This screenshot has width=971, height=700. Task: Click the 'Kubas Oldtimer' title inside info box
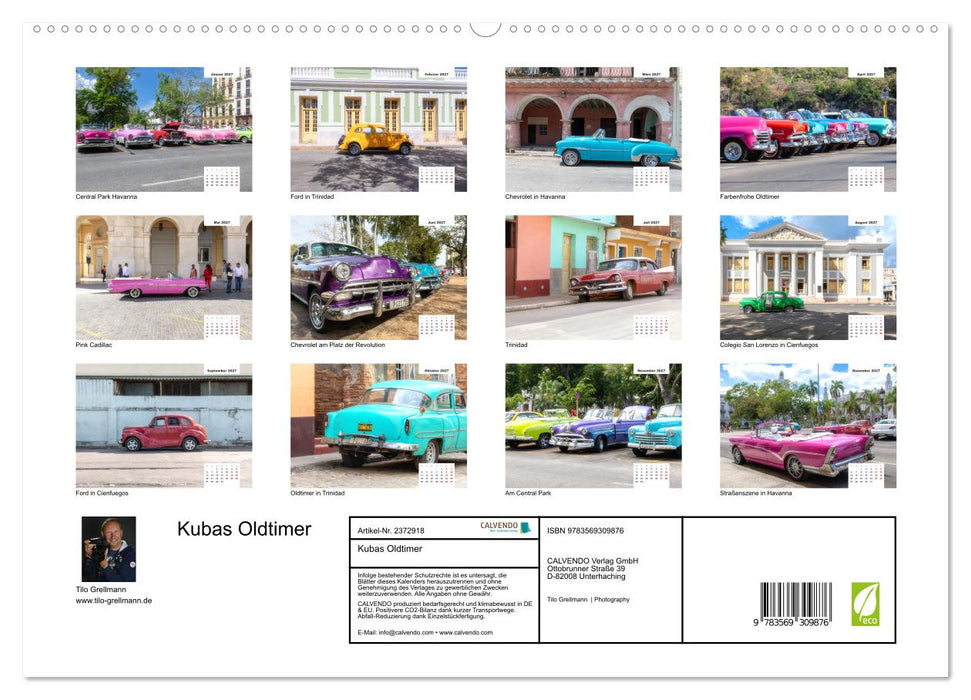pos(390,549)
